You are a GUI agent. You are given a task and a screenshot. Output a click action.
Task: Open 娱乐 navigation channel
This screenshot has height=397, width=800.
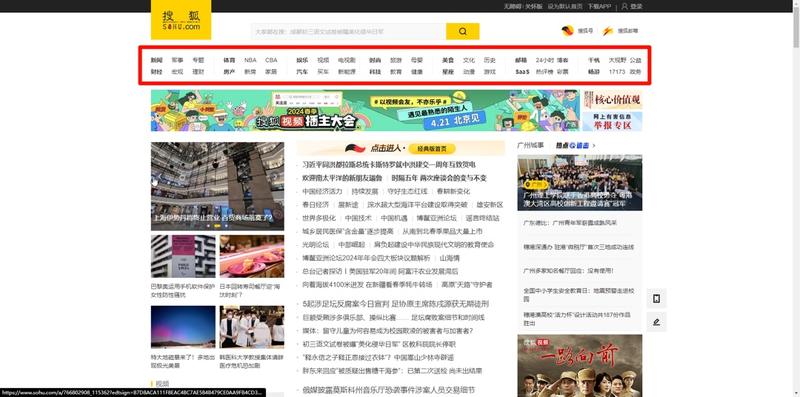(x=302, y=60)
